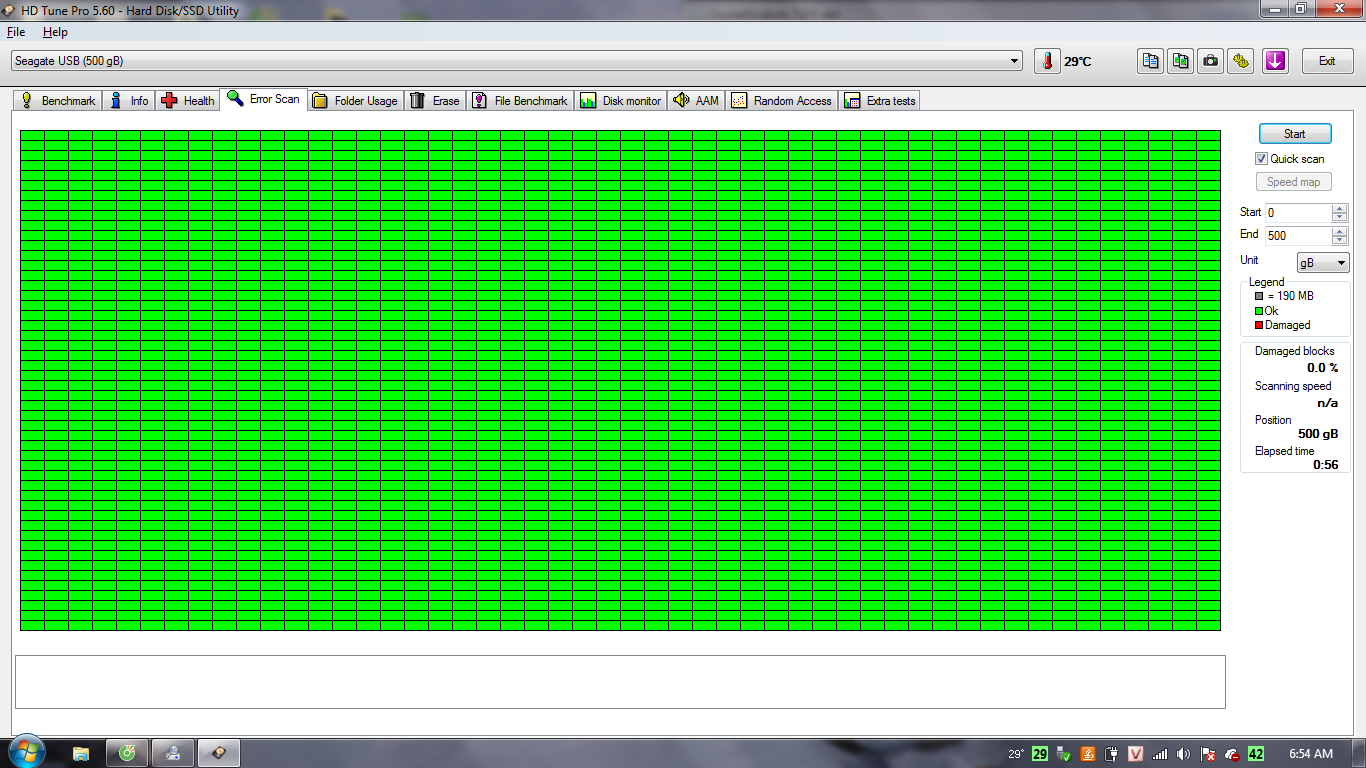Open the Extra tests tab
1366x768 pixels.
pyautogui.click(x=880, y=101)
